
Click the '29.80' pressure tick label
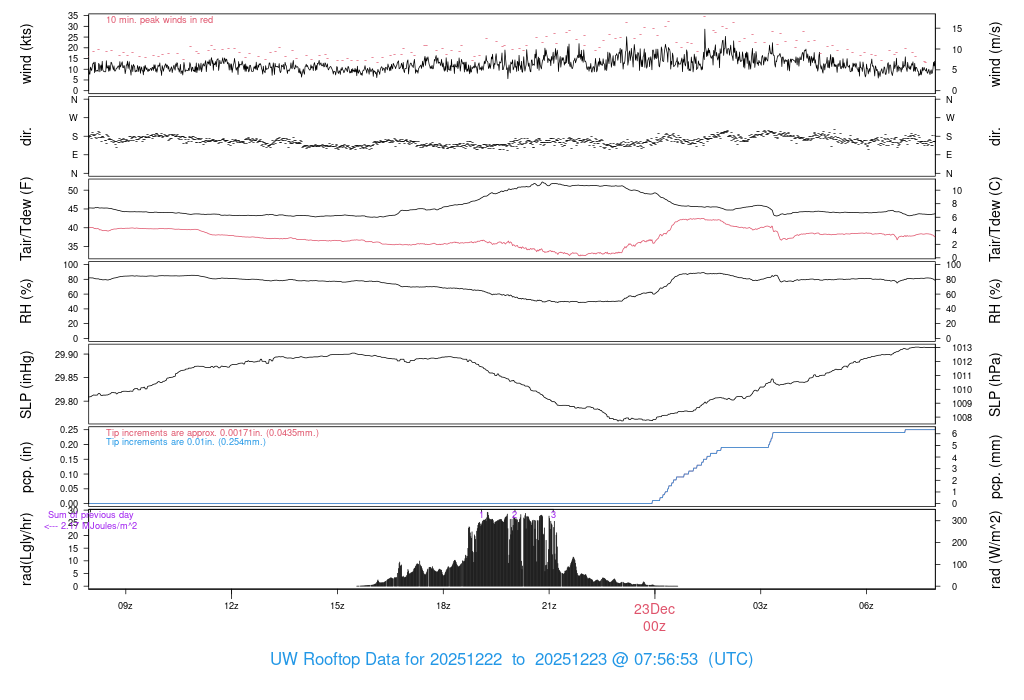click(67, 402)
